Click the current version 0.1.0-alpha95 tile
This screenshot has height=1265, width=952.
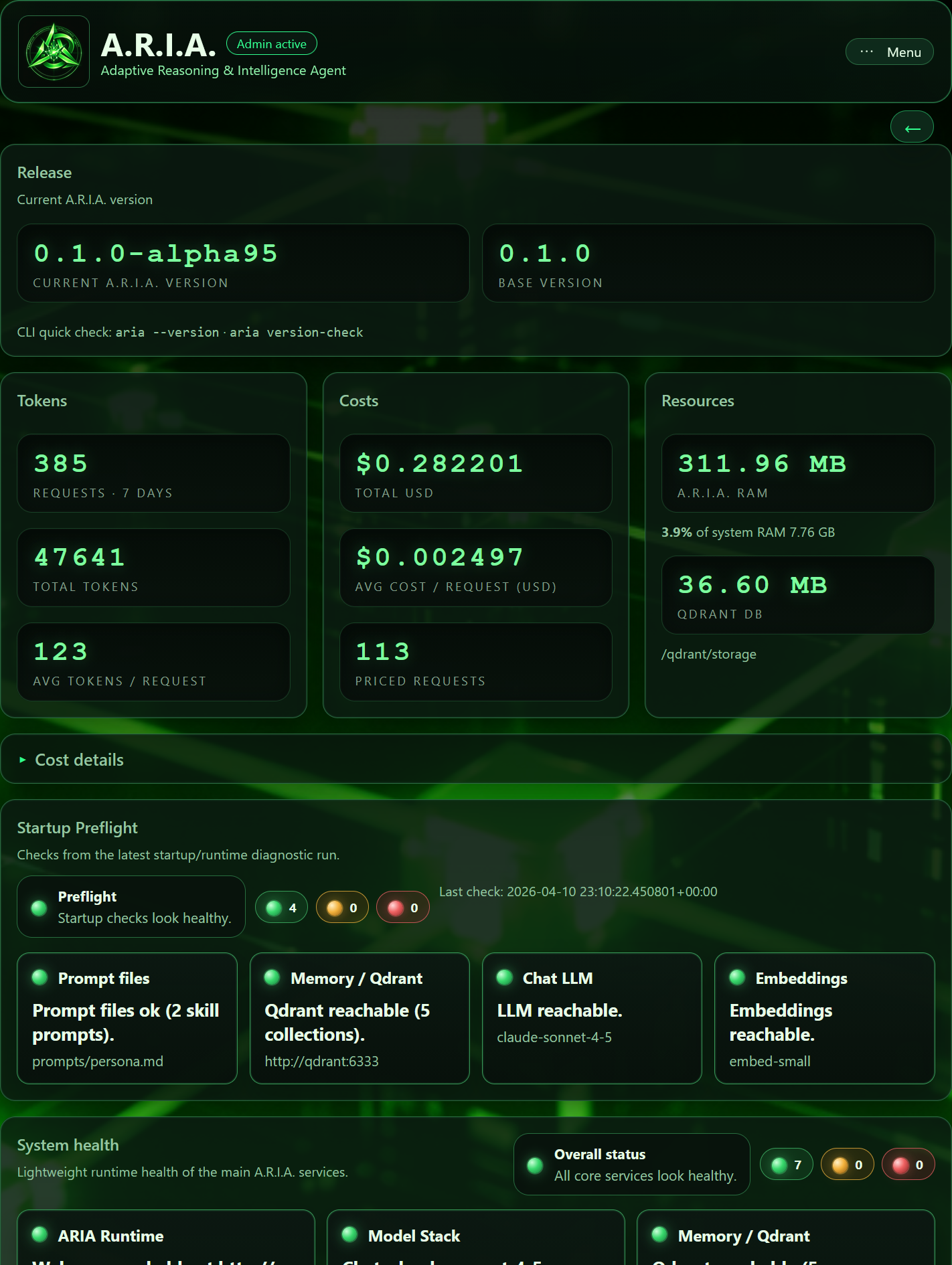(x=243, y=263)
